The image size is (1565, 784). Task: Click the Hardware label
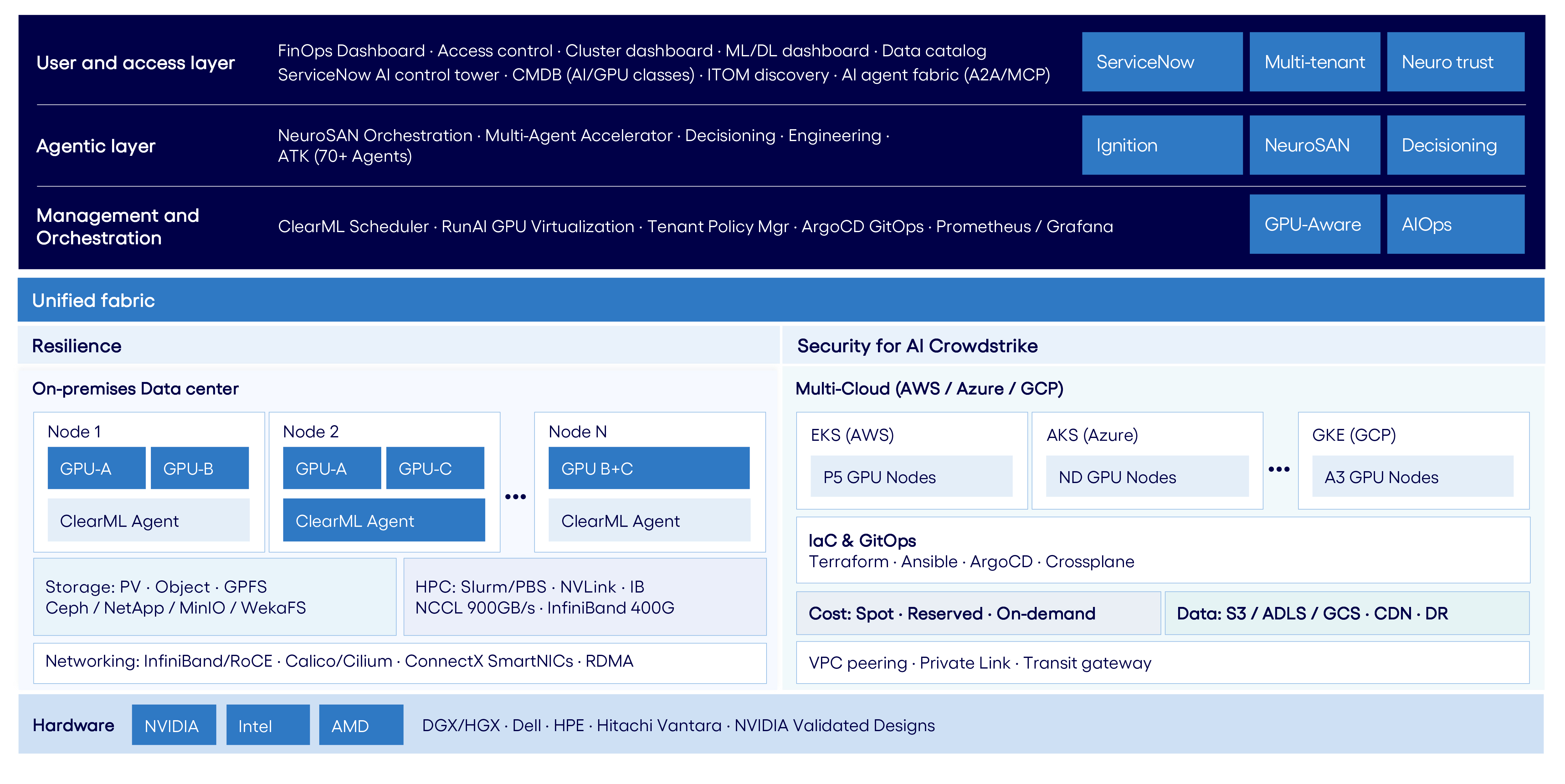coord(74,725)
